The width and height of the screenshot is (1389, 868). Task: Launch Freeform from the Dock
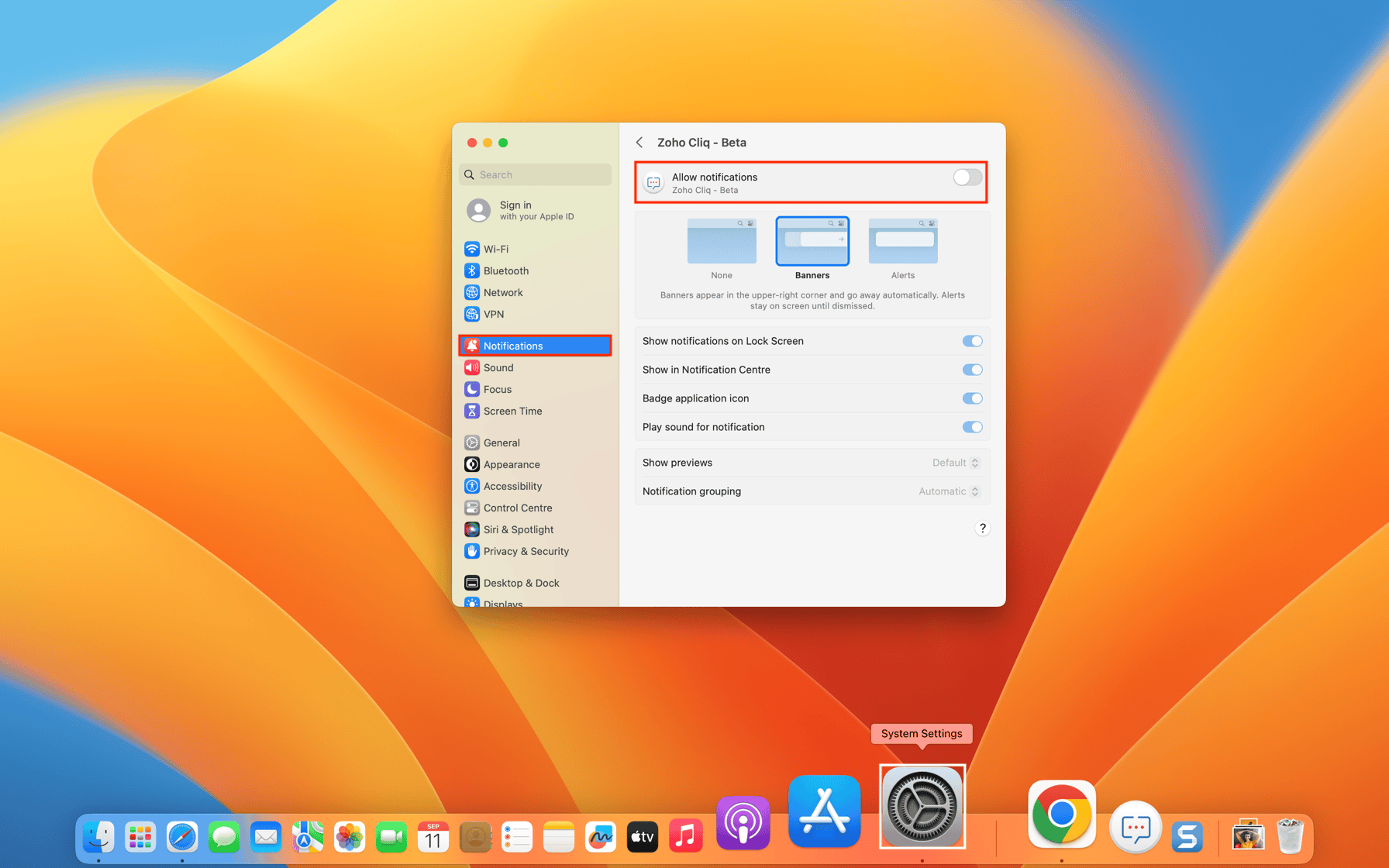pos(601,837)
